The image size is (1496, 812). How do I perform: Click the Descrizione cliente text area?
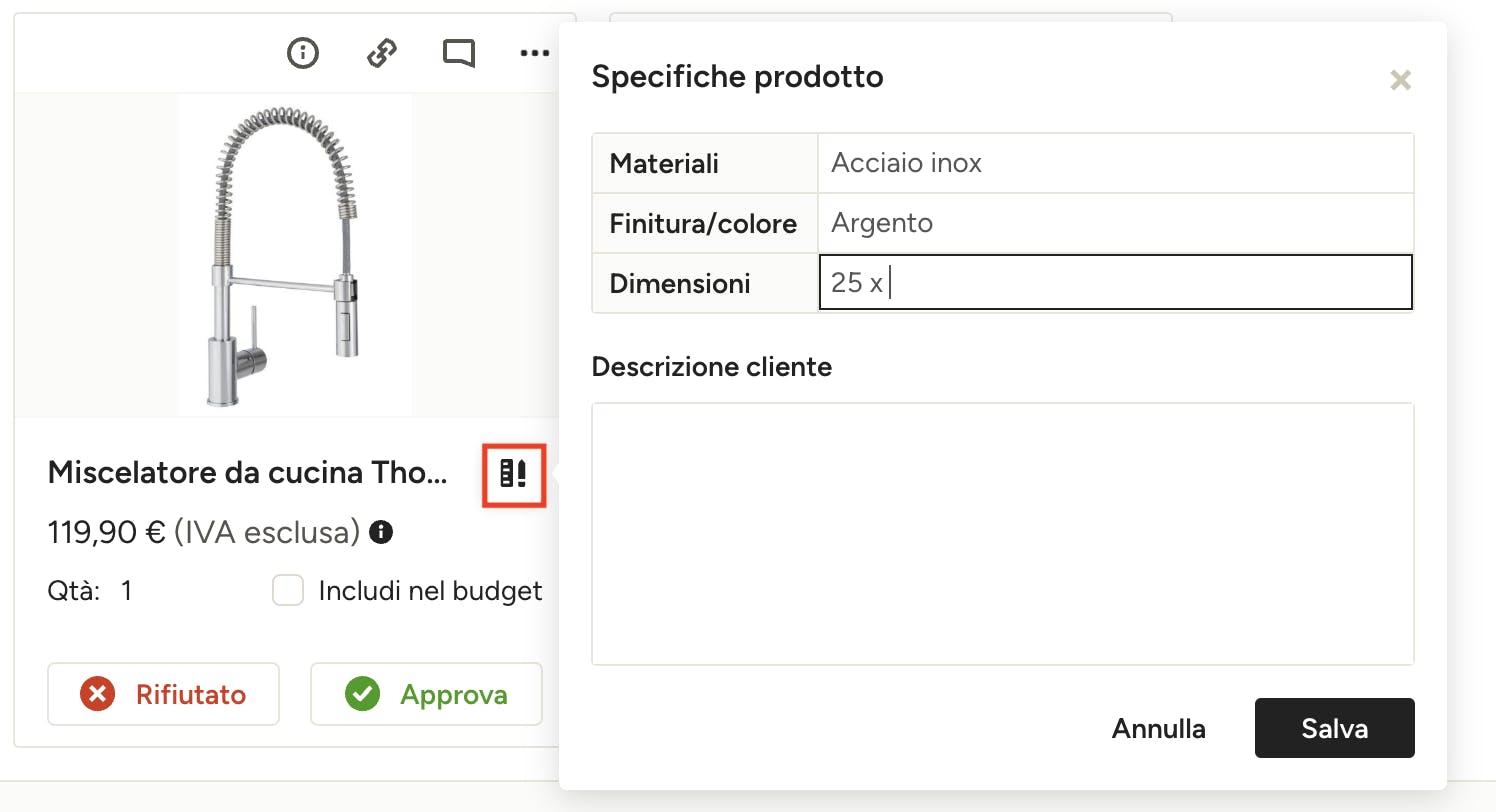(x=1002, y=533)
